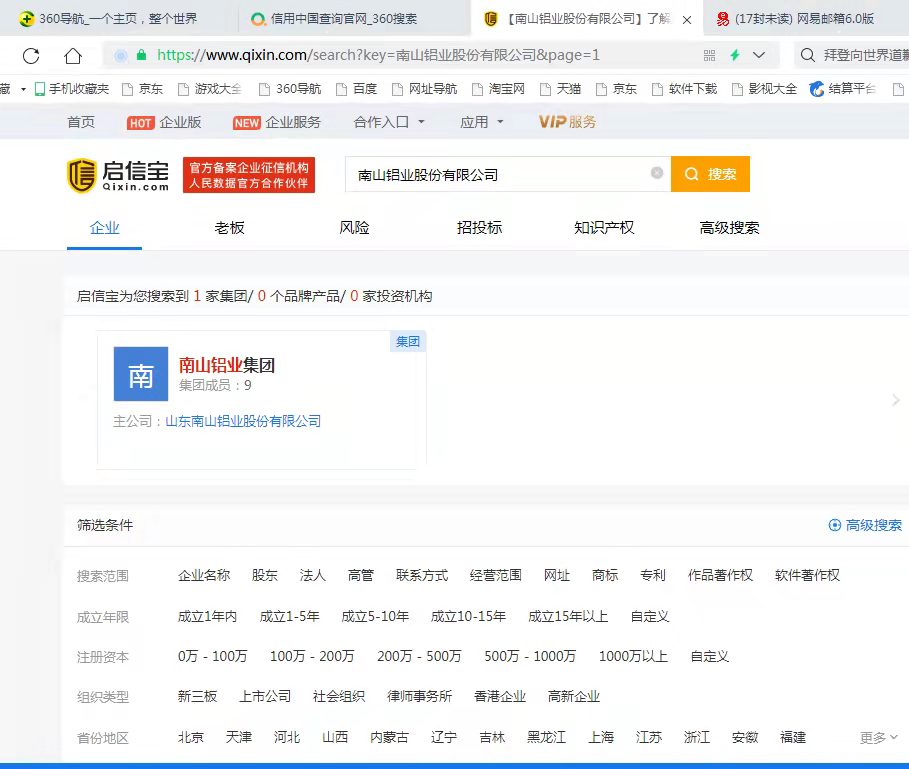Open the first 京东 bookmark
The width and height of the screenshot is (909, 769).
[143, 89]
